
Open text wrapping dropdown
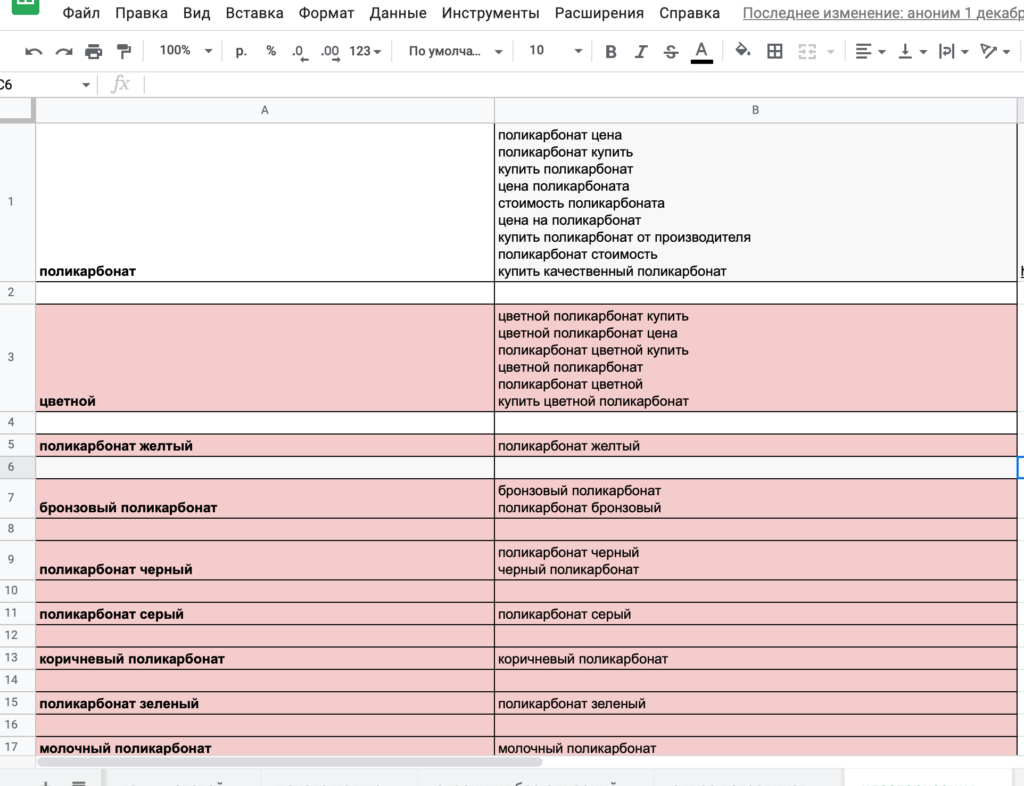(x=953, y=52)
